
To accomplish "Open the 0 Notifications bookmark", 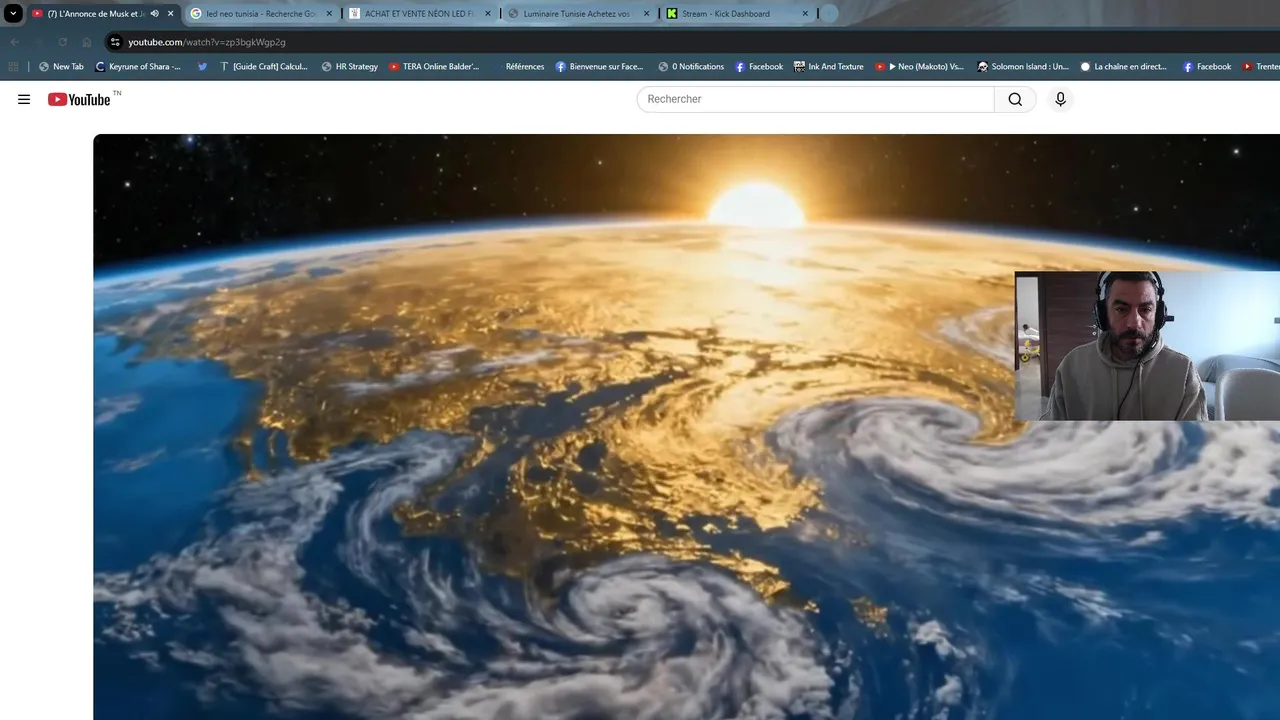I will (691, 67).
